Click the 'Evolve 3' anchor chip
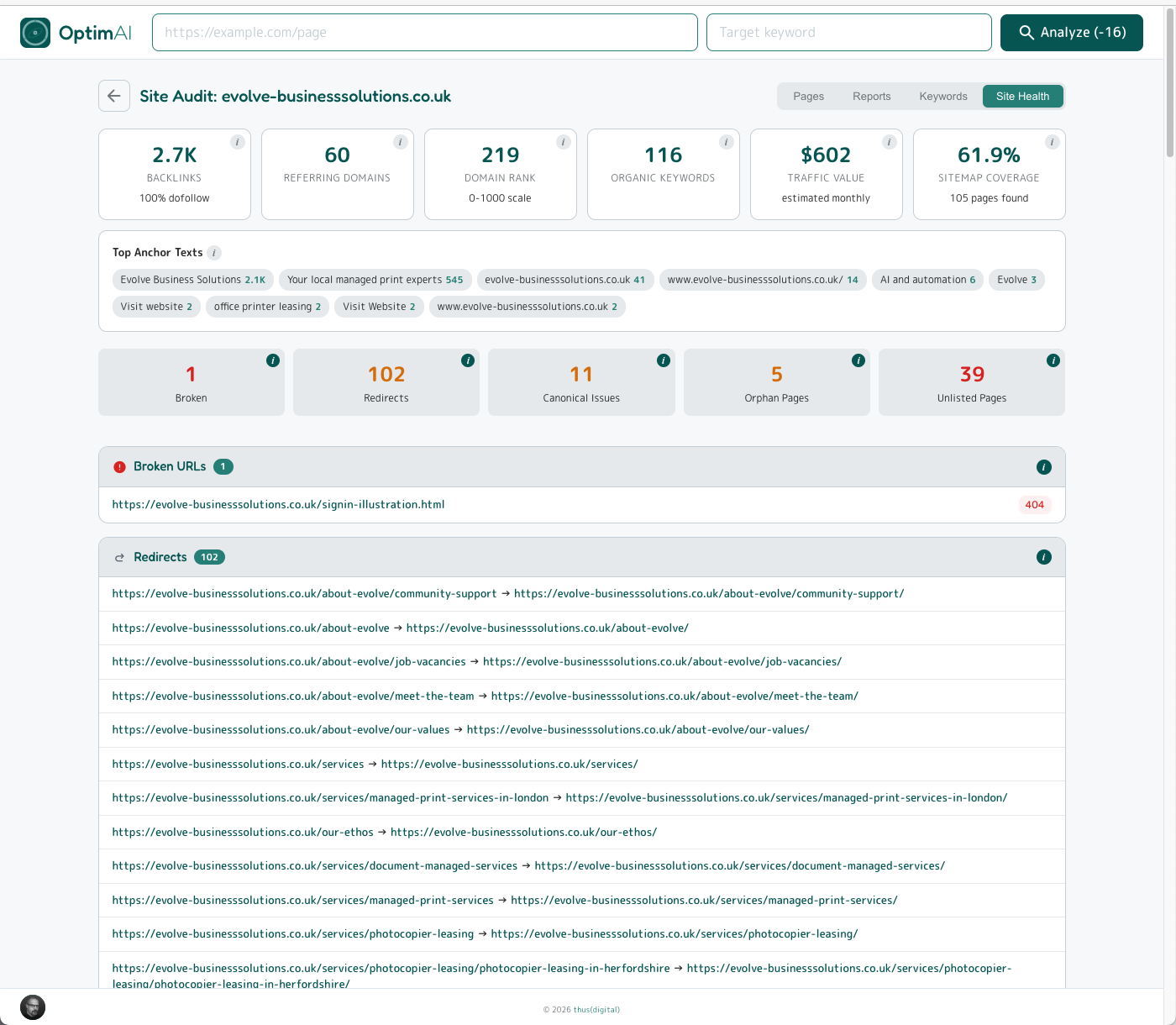The image size is (1176, 1025). coord(1017,280)
